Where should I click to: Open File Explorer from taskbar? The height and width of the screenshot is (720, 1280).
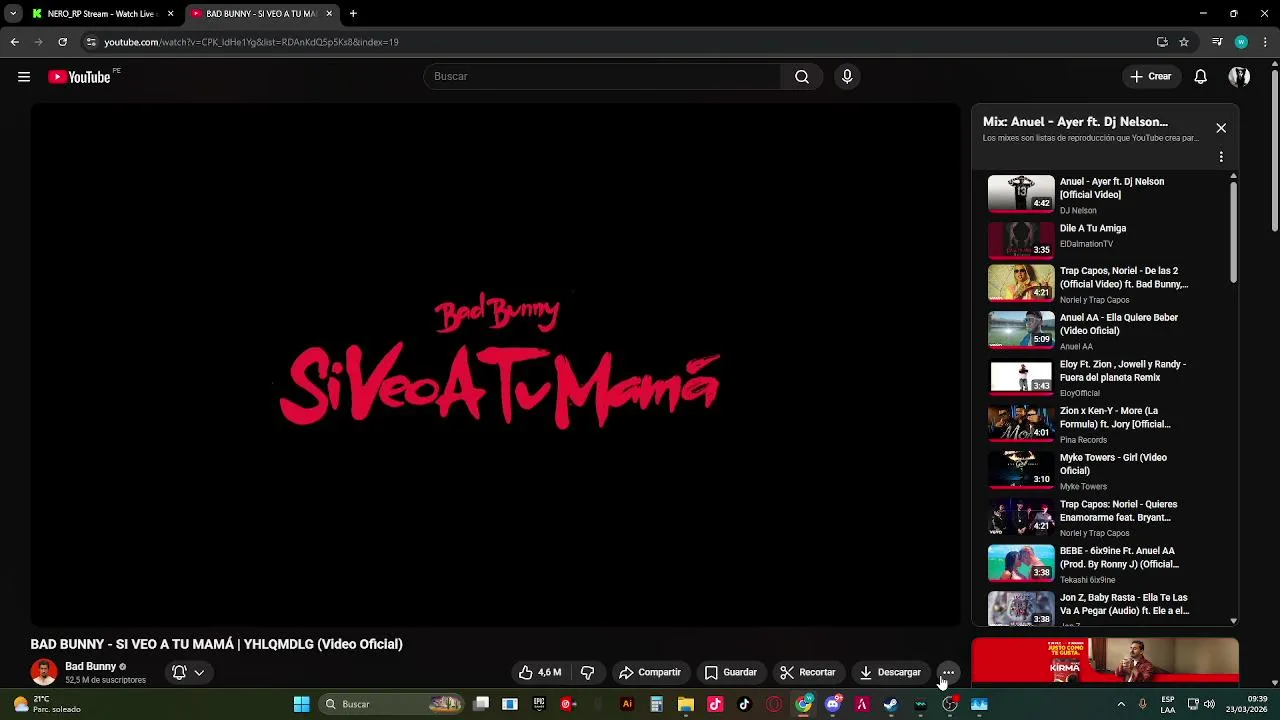(685, 704)
